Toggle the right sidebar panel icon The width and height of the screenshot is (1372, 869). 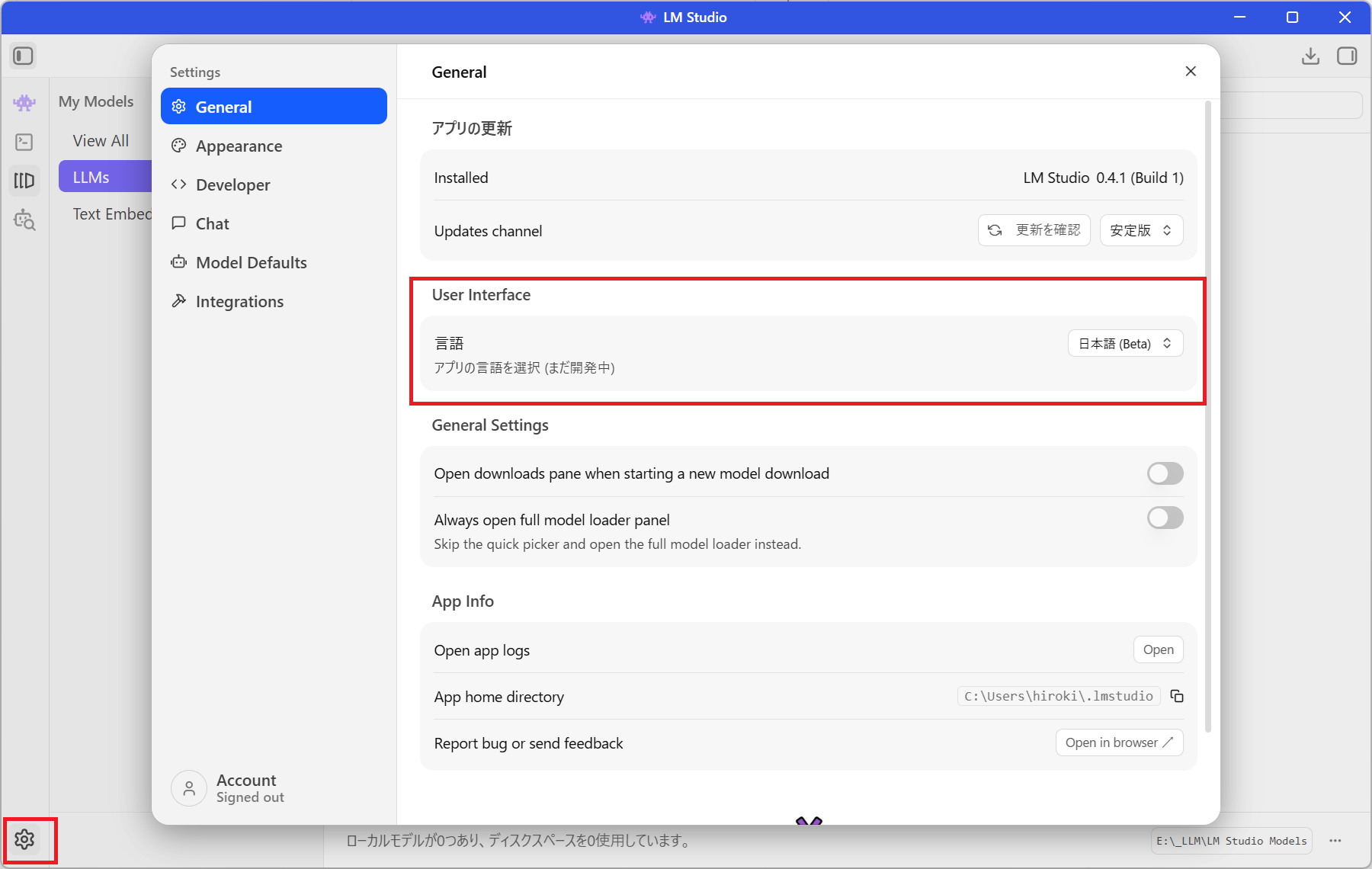click(x=1347, y=56)
